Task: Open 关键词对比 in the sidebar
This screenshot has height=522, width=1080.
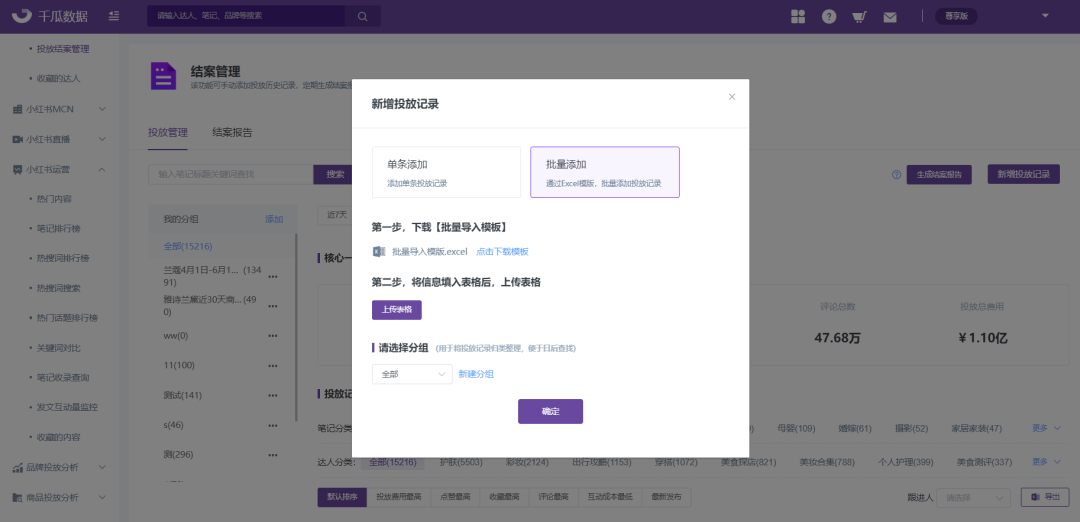Action: click(59, 348)
